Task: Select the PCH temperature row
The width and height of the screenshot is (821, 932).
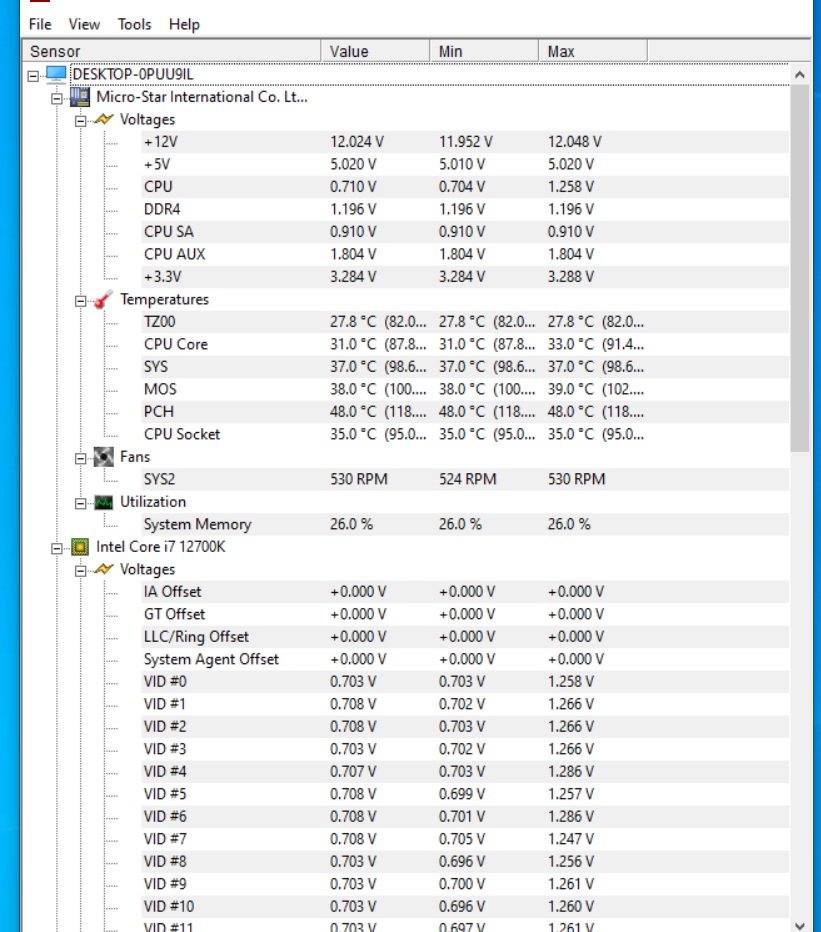Action: click(x=465, y=412)
